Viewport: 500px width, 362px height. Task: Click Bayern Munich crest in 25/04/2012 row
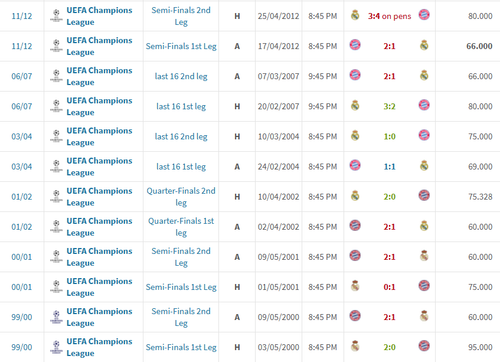pos(424,15)
